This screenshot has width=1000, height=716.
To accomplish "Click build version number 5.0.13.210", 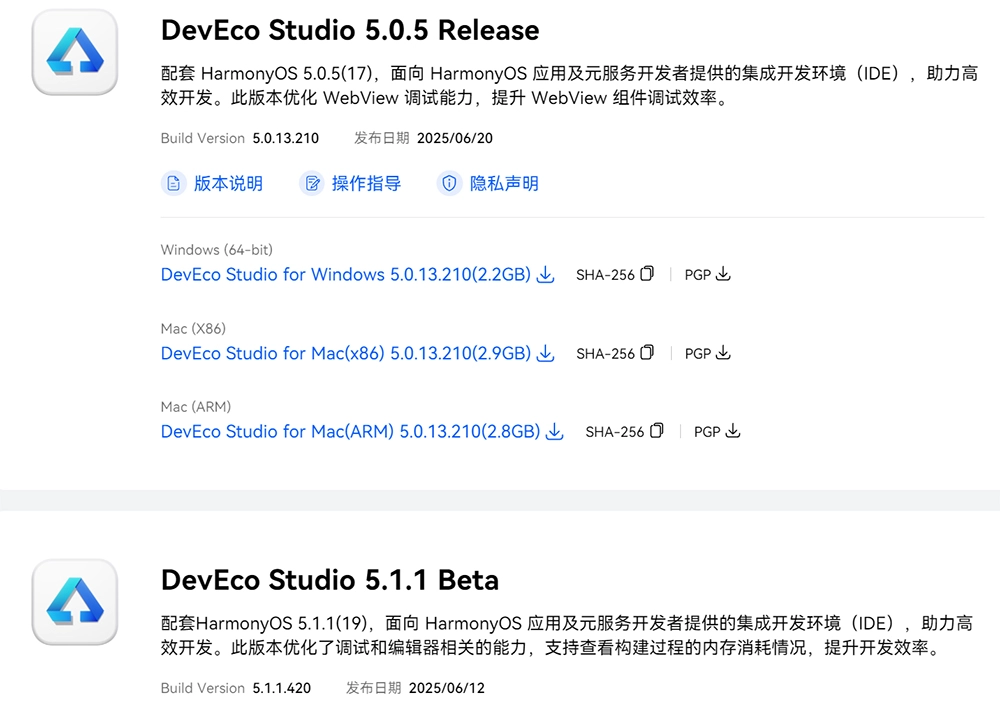I will pyautogui.click(x=286, y=138).
